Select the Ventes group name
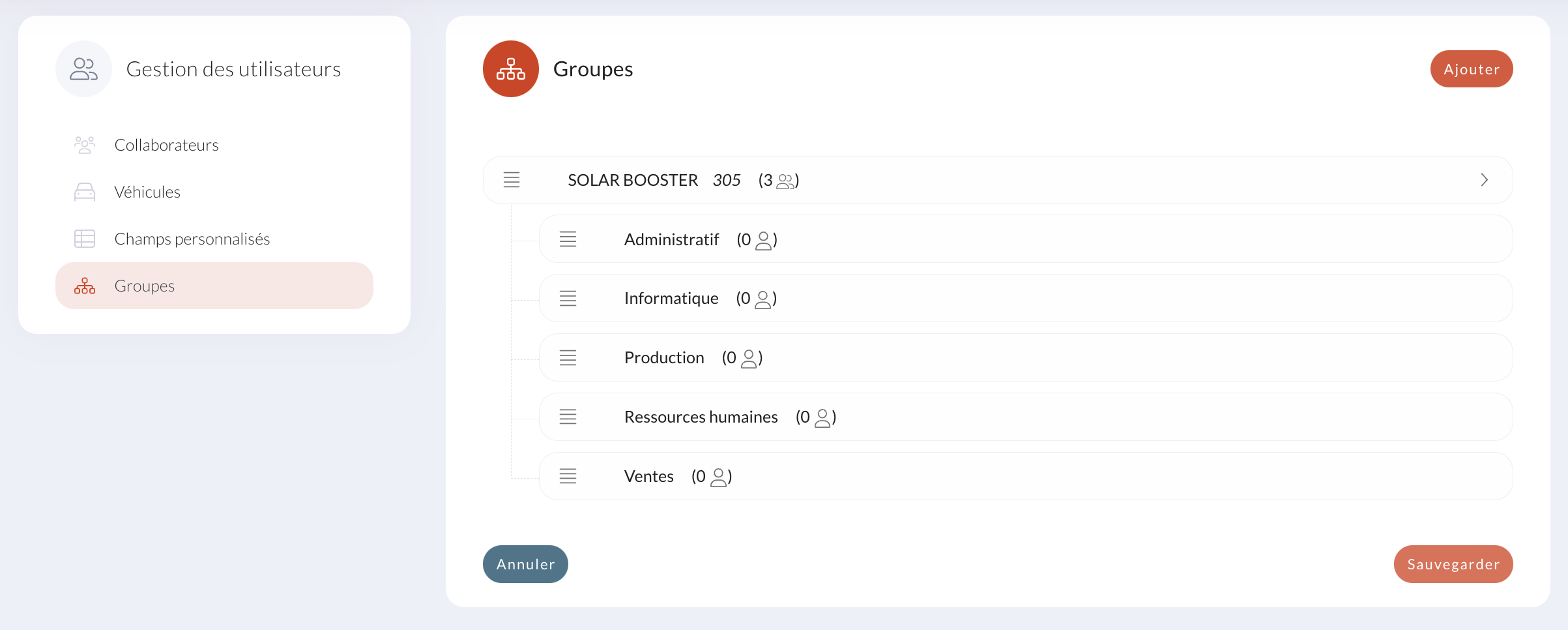Viewport: 1568px width, 630px height. pyautogui.click(x=649, y=476)
